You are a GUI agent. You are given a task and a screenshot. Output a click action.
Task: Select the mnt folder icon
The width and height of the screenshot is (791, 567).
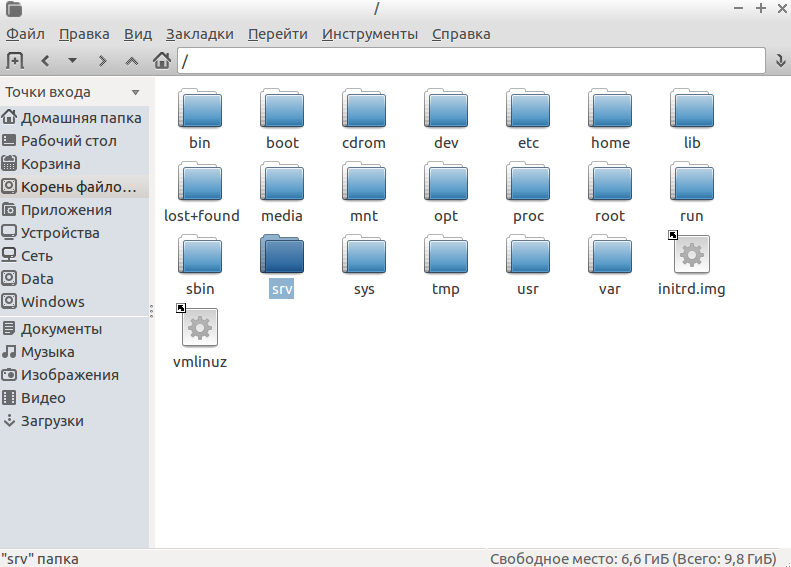click(364, 182)
